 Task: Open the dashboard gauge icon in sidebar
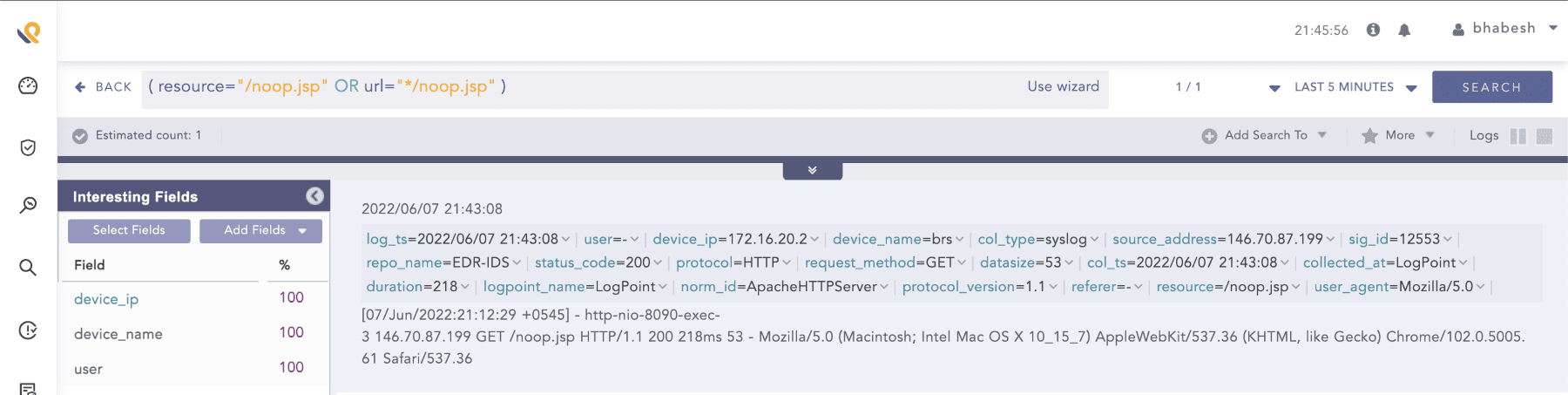(28, 85)
